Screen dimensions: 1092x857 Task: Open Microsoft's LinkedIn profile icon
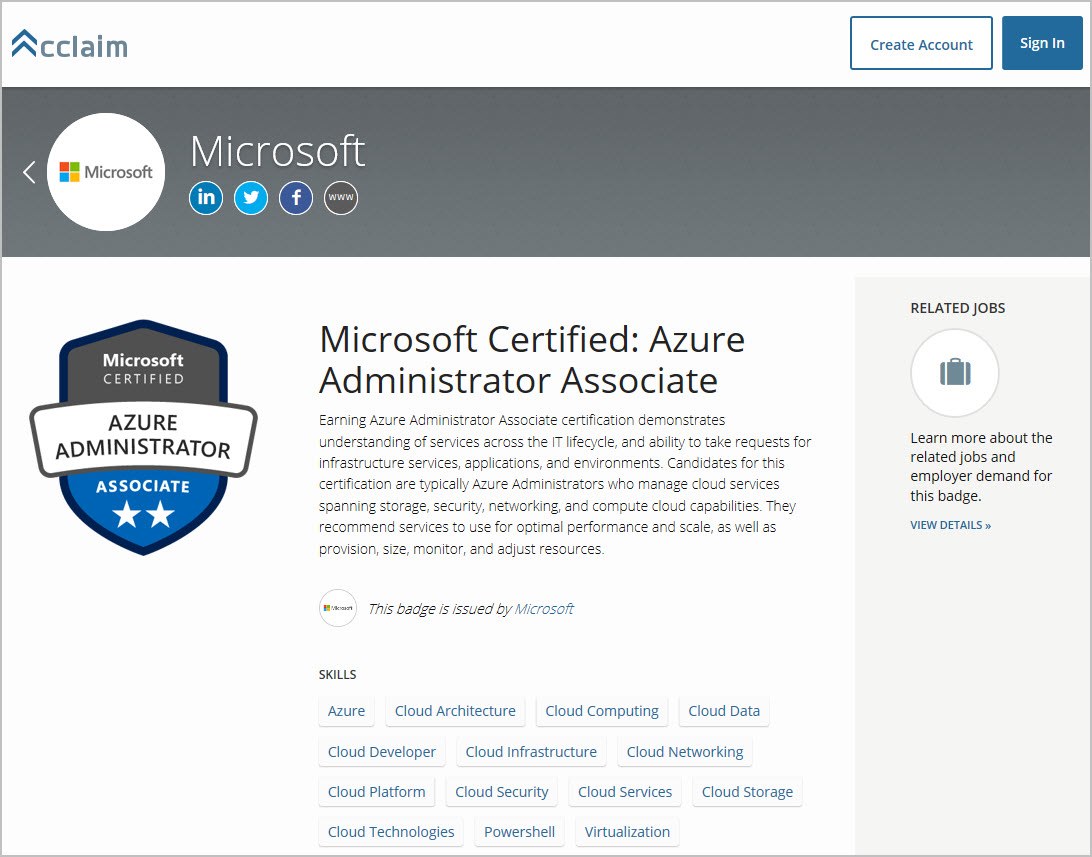(x=206, y=198)
